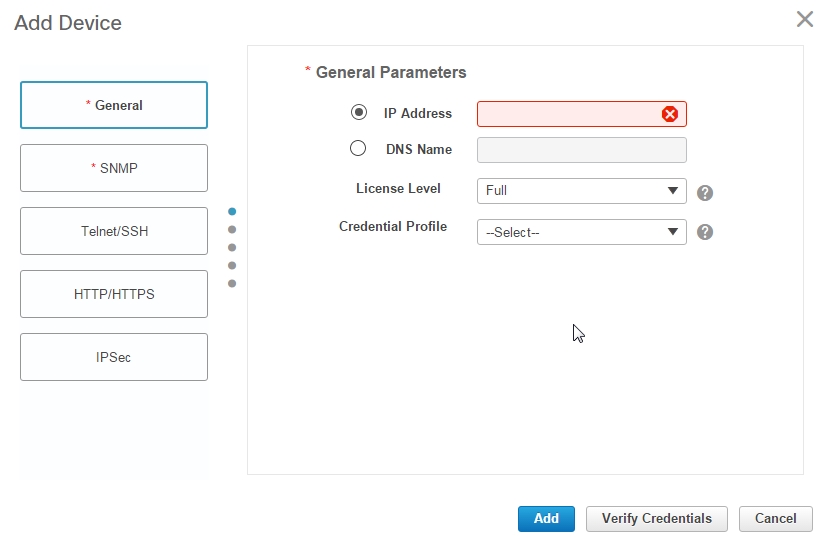Go to the Telnet/SSH tab
This screenshot has height=539, width=828.
pos(114,231)
